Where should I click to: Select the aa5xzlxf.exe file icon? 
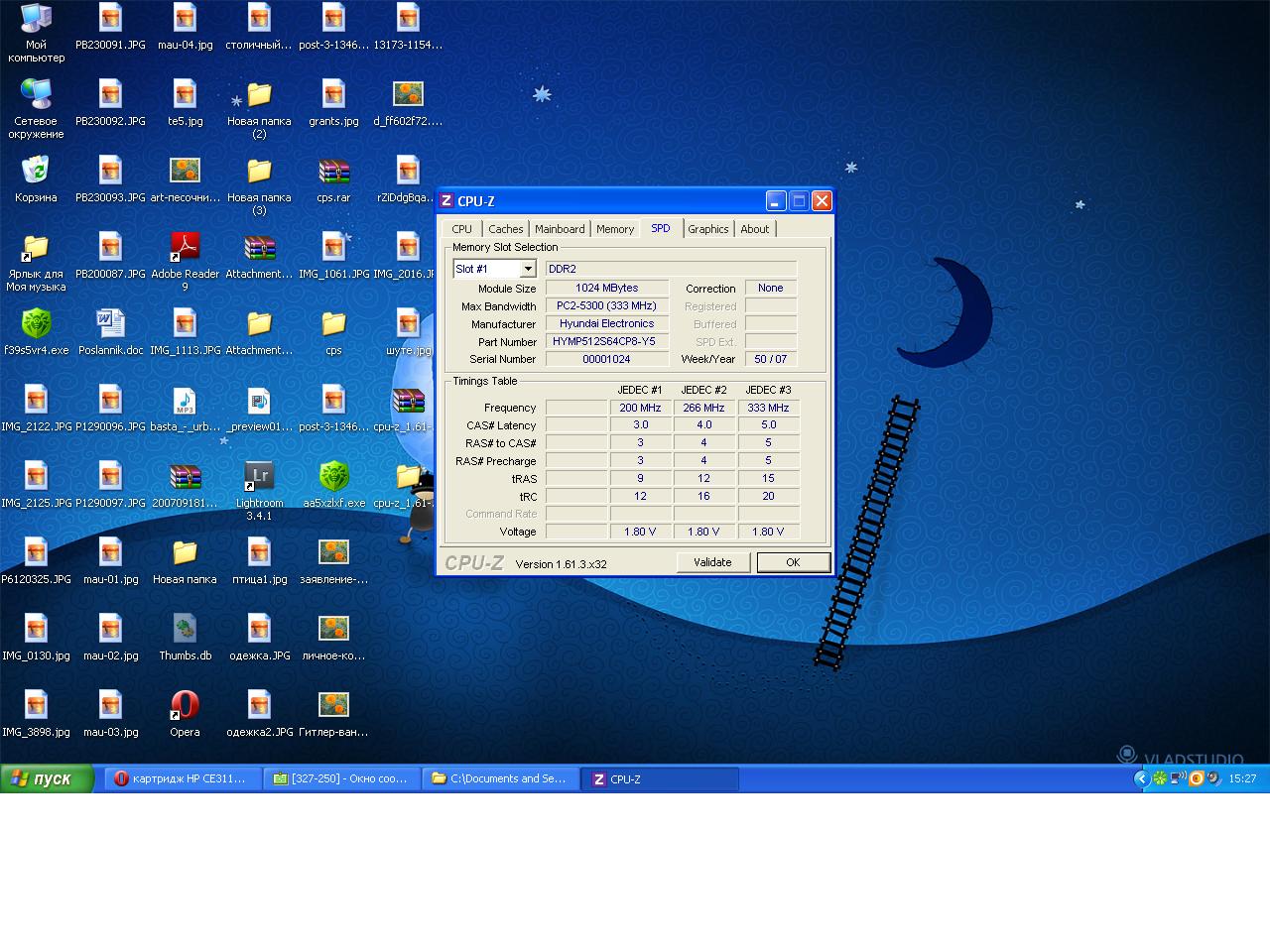pyautogui.click(x=333, y=476)
